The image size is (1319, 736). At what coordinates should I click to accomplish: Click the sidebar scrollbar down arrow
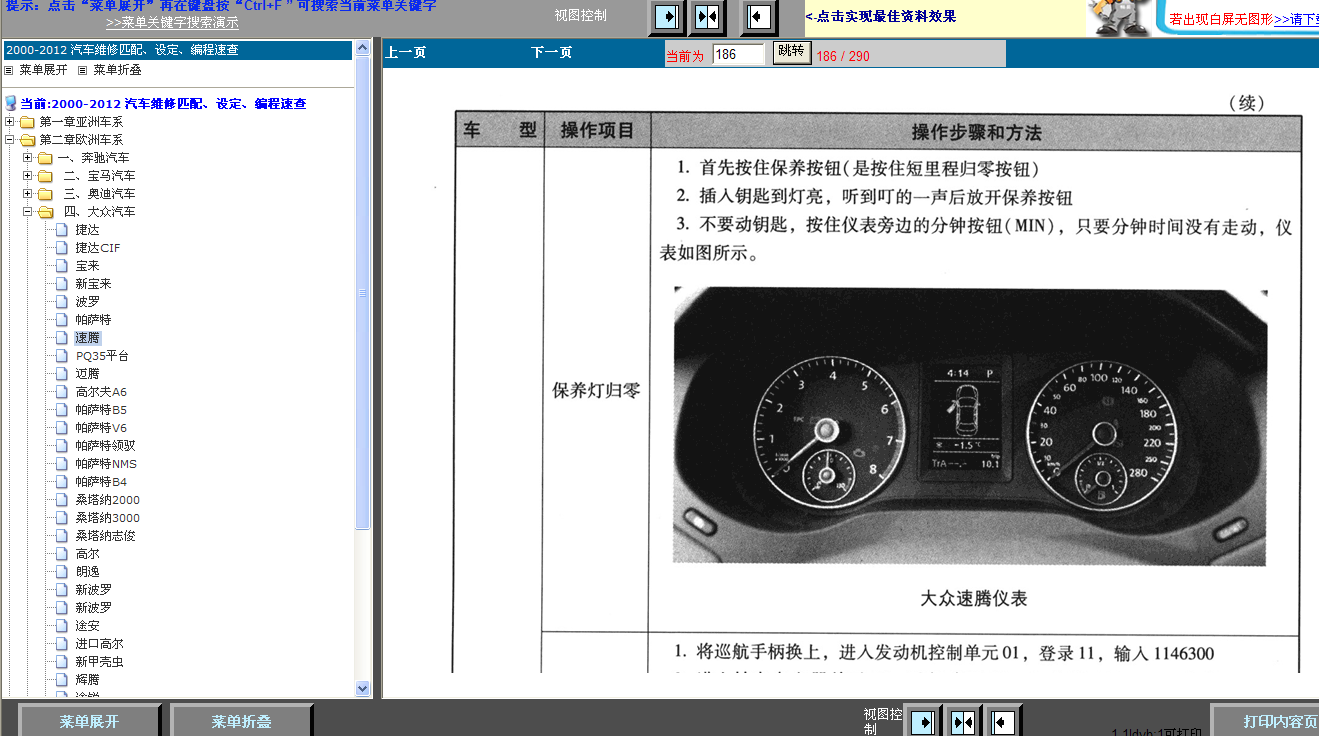pos(363,689)
